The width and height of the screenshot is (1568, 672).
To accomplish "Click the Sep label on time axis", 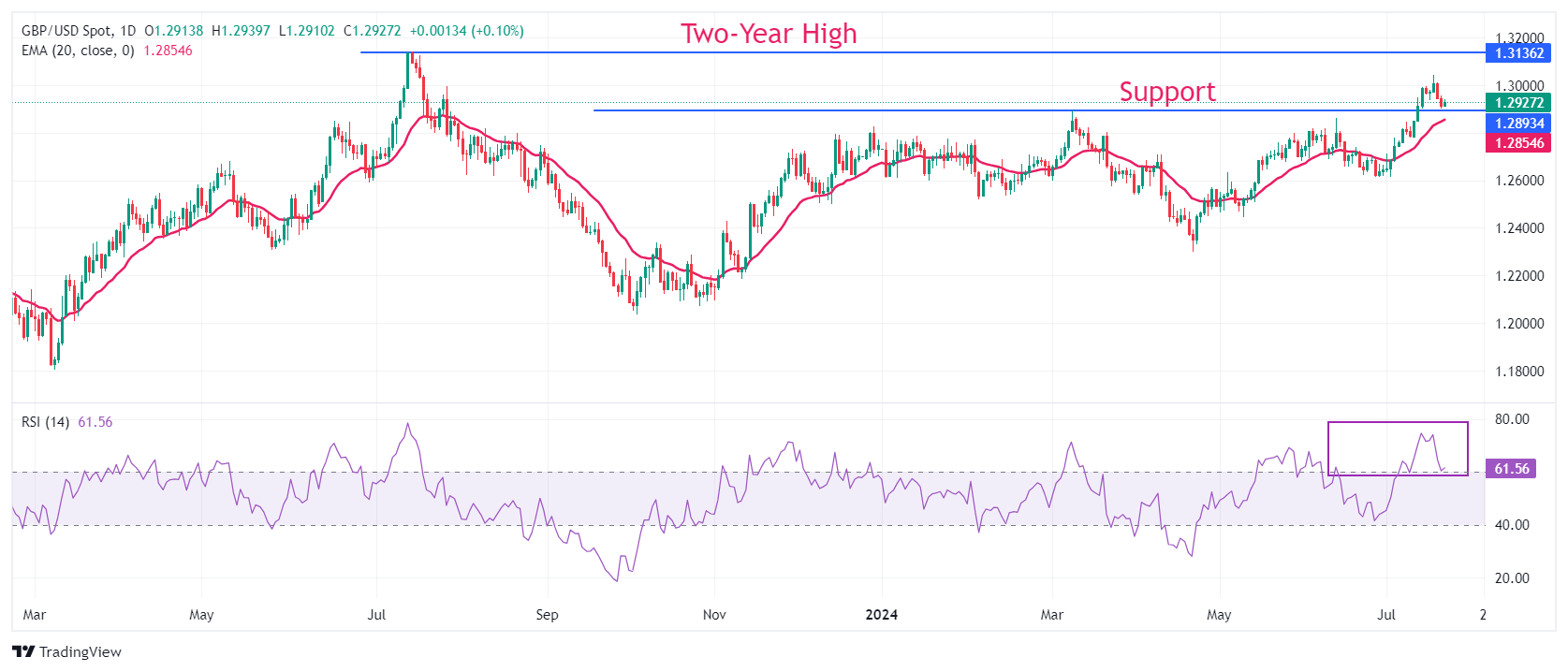I will (x=547, y=615).
